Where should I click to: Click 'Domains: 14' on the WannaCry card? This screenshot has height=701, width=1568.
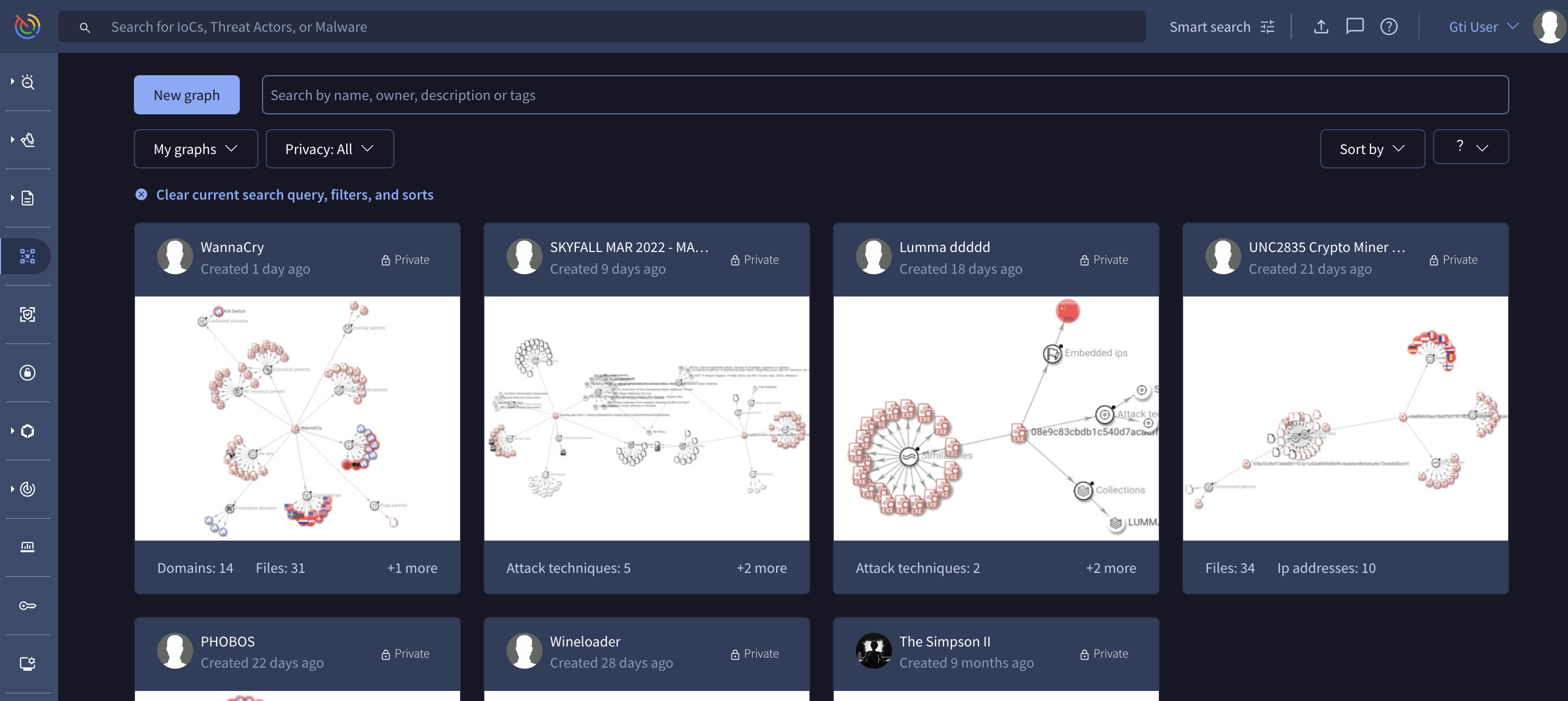point(195,568)
